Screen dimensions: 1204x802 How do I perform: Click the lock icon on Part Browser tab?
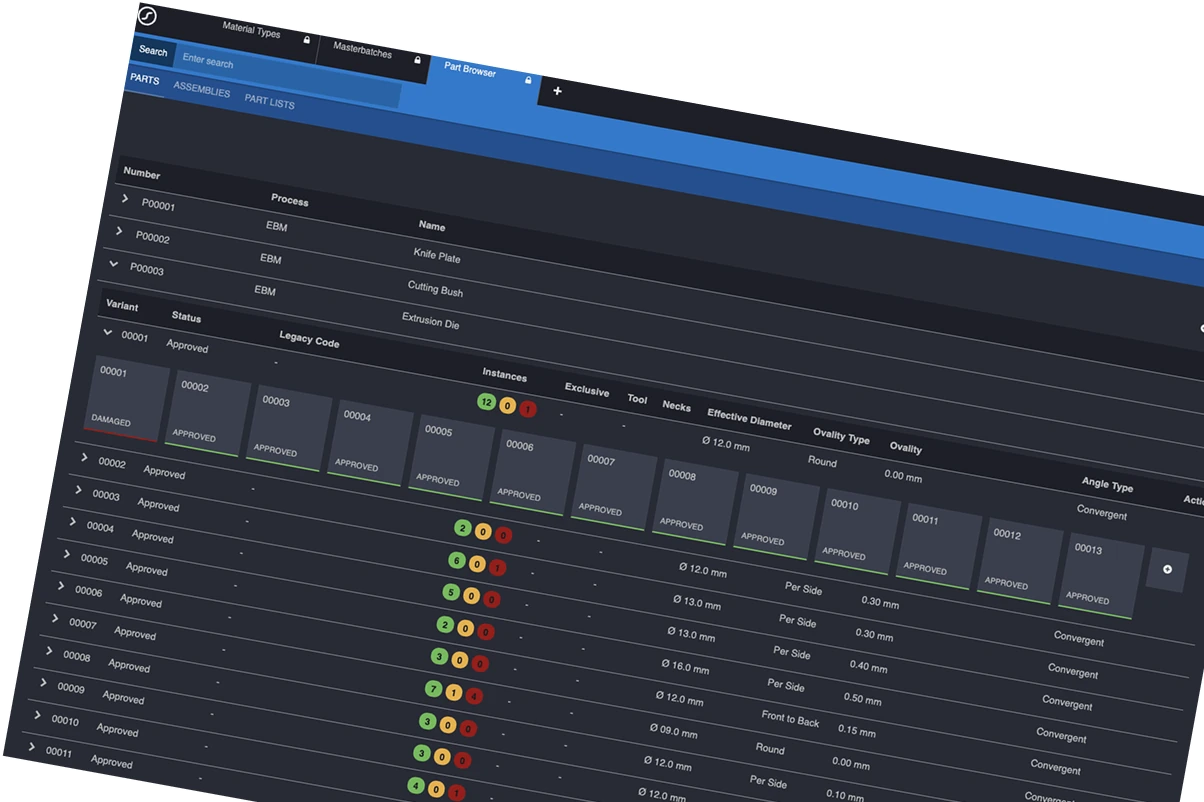[x=528, y=80]
